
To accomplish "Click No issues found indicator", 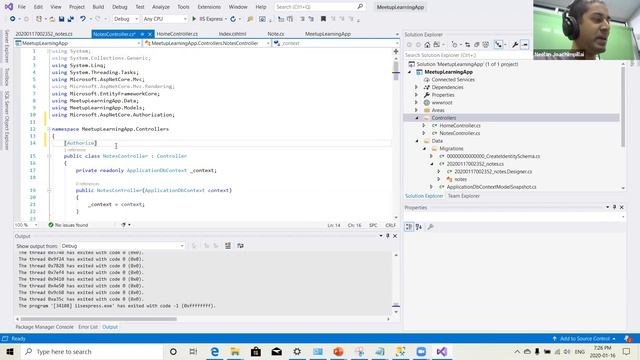I will pyautogui.click(x=68, y=225).
